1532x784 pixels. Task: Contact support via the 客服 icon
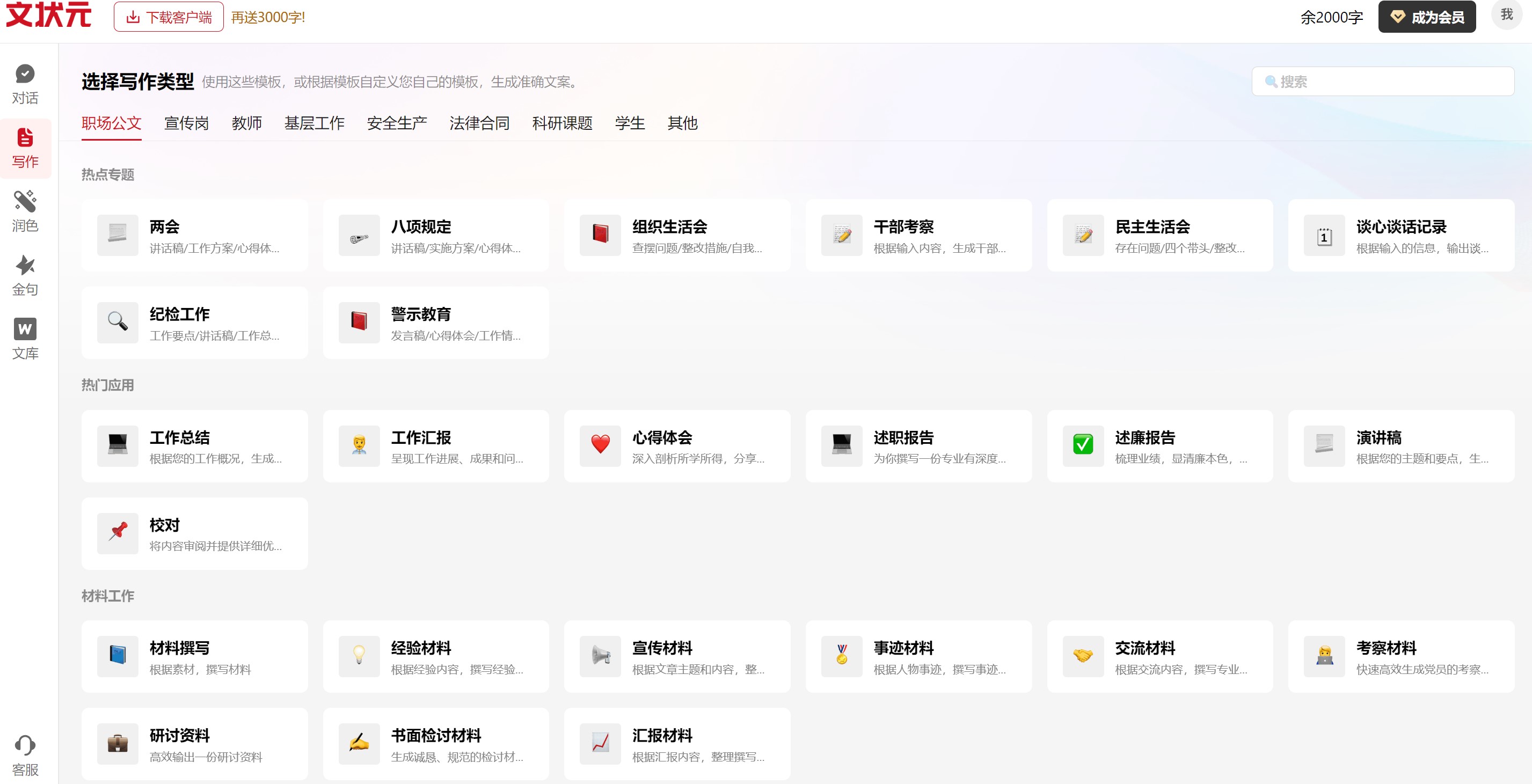[x=25, y=756]
